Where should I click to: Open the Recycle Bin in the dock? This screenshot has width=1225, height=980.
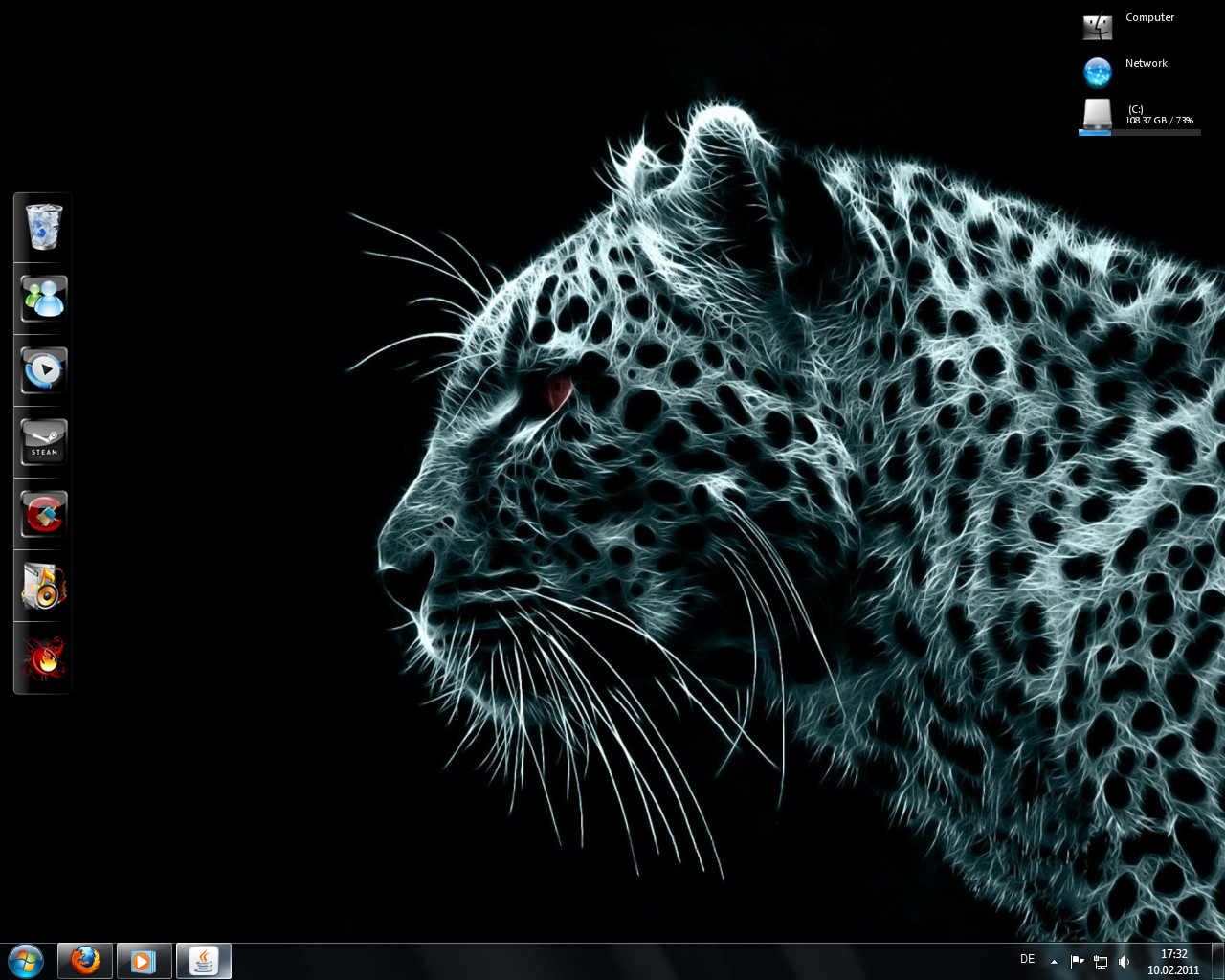[x=43, y=228]
